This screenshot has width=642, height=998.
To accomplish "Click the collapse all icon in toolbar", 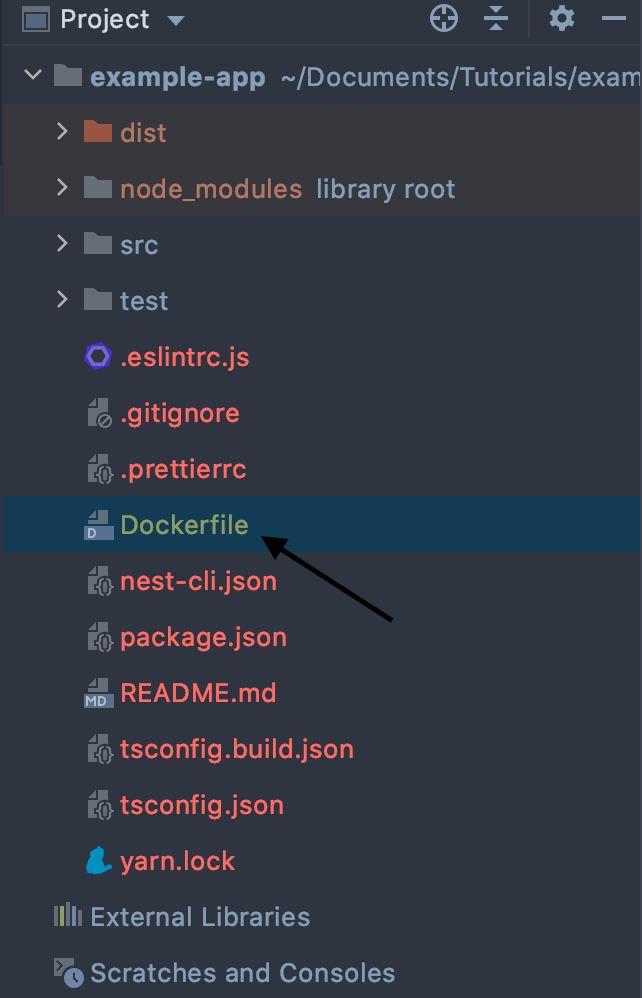I will pyautogui.click(x=496, y=18).
